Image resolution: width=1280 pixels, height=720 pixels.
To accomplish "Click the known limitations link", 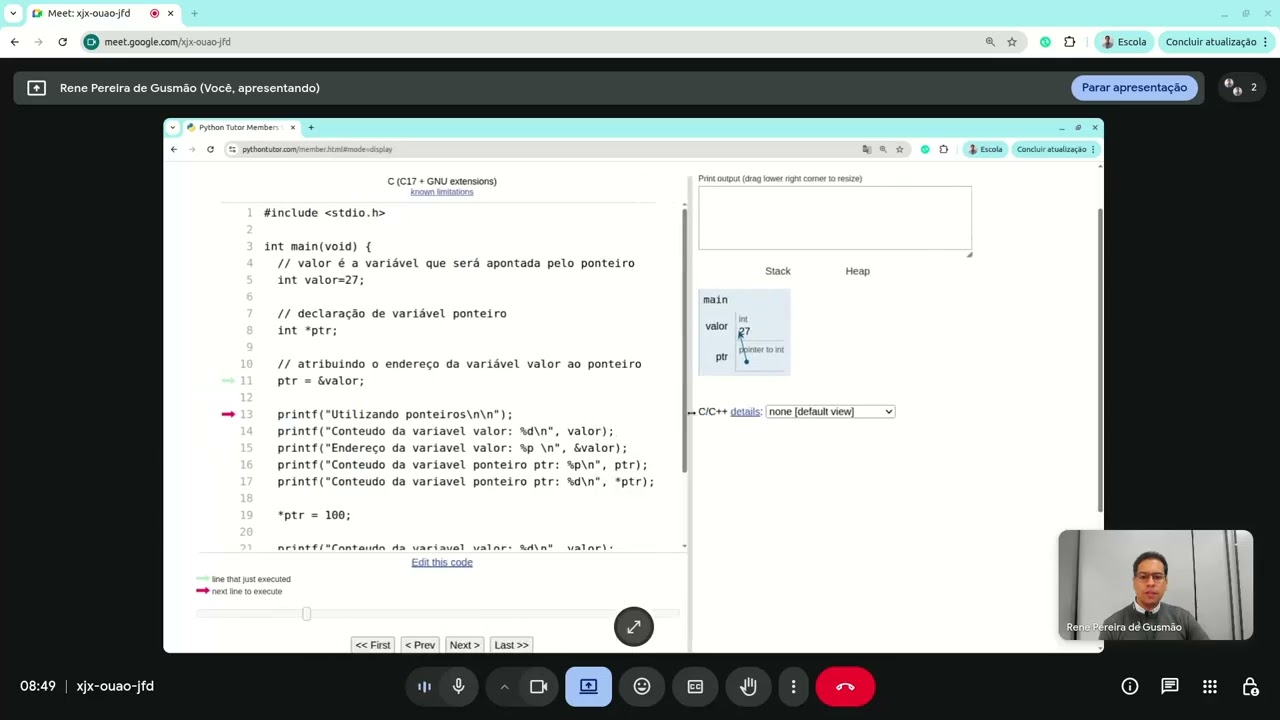I will coord(442,192).
